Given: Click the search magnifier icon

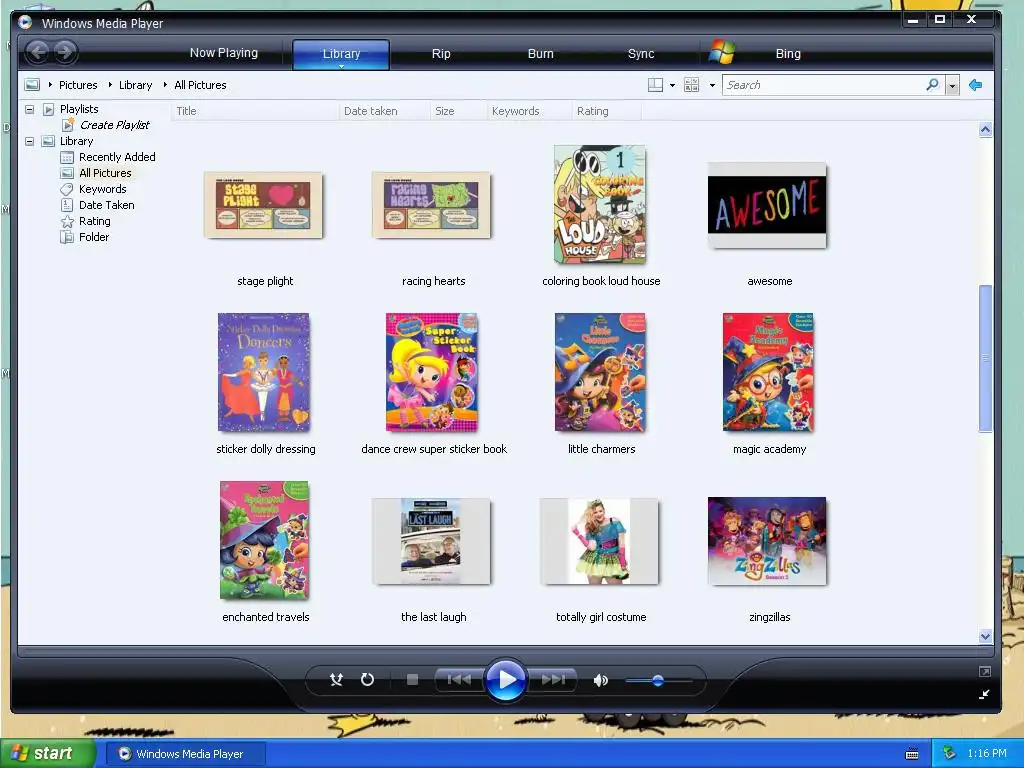Looking at the screenshot, I should pyautogui.click(x=933, y=85).
